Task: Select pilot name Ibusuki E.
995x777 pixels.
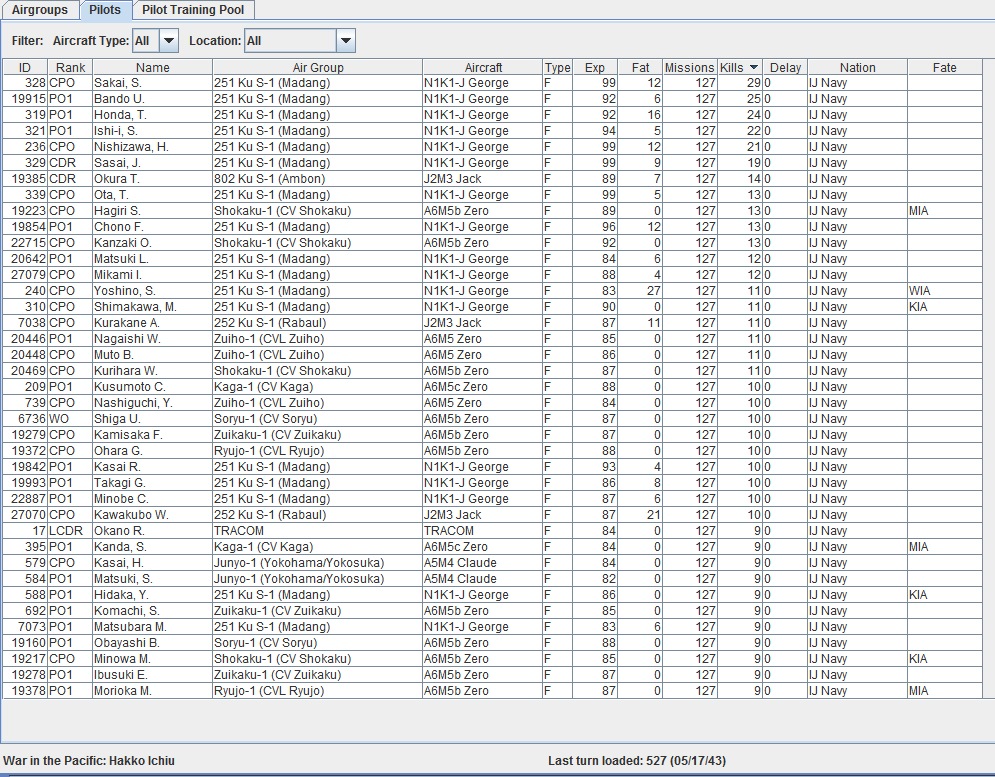Action: pyautogui.click(x=120, y=674)
